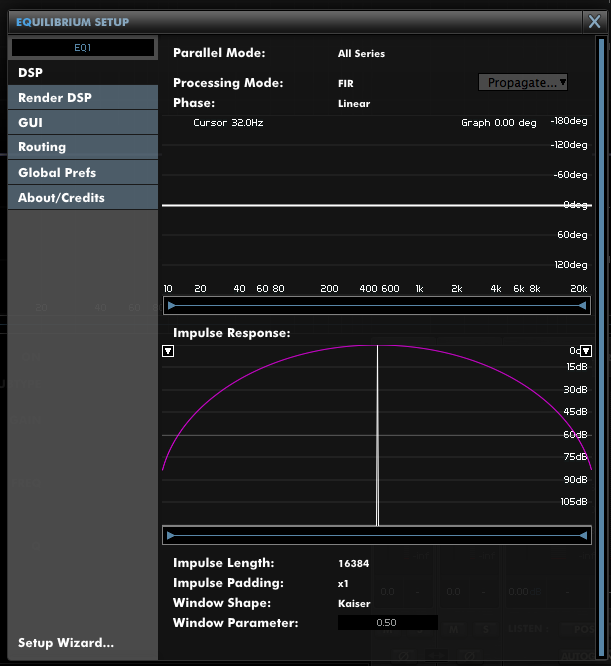Click the Equilibrium Setup title text
This screenshot has width=611, height=666.
tap(73, 22)
